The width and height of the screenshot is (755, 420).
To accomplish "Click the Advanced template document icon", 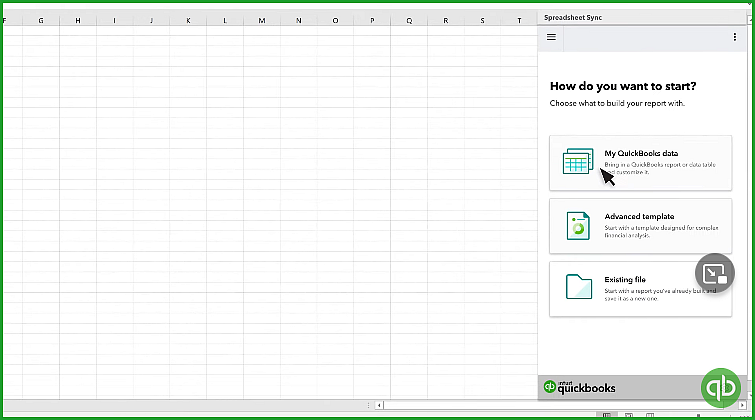I will pos(577,225).
